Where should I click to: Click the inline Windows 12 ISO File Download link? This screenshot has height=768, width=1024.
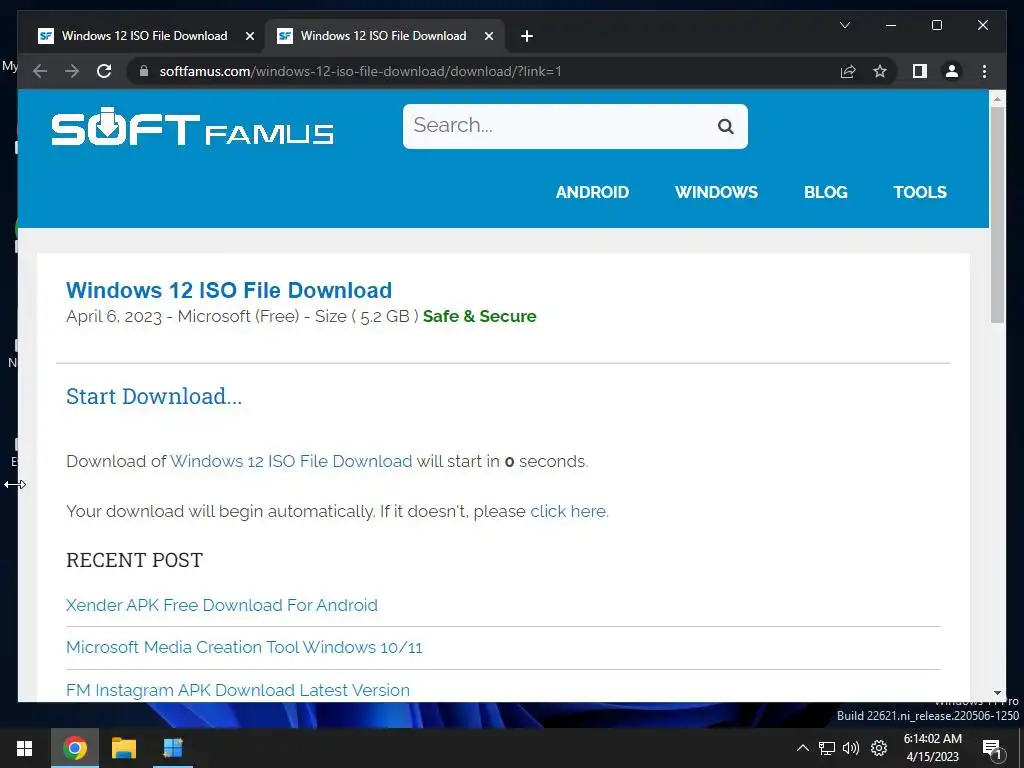(x=291, y=461)
